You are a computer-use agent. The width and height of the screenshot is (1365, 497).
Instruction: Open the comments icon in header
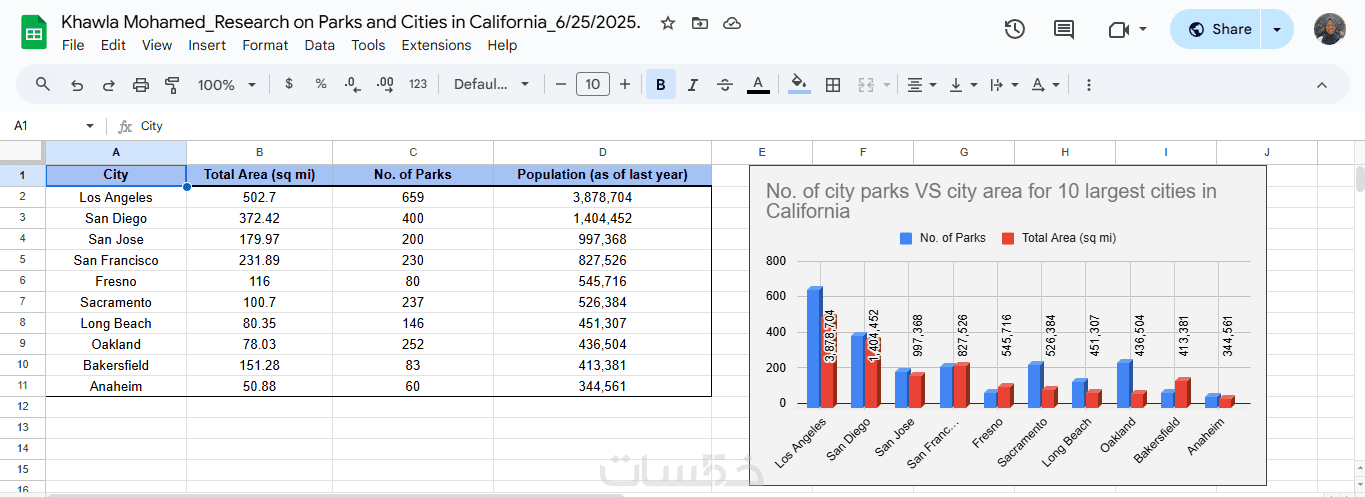[1064, 29]
